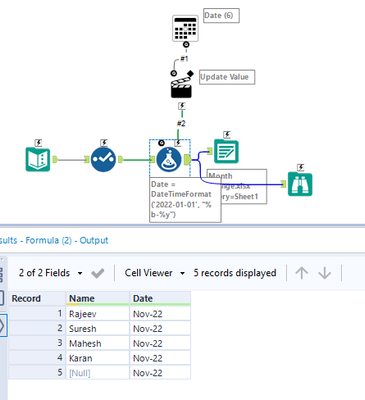Click the down arrow in results toolbar
Screen dimensions: 365x400
pyautogui.click(x=324, y=273)
